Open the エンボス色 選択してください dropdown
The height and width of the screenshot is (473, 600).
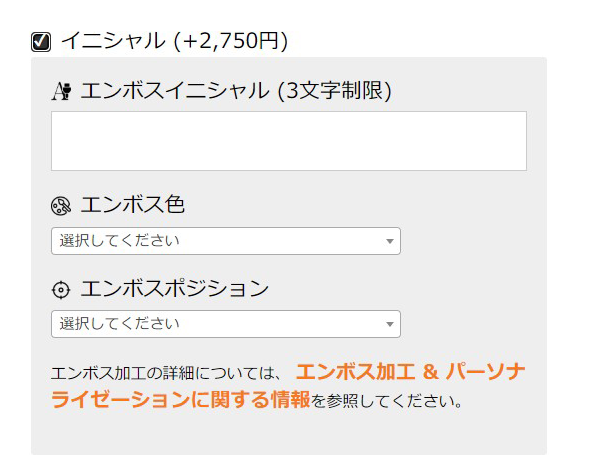click(226, 241)
